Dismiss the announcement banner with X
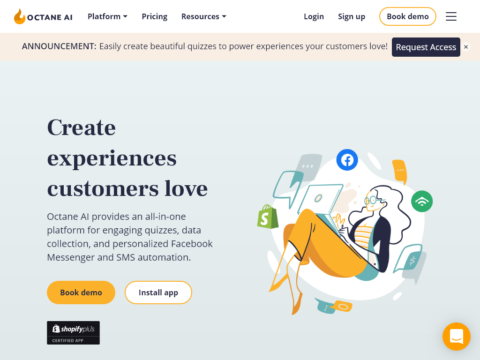The height and width of the screenshot is (360, 480). click(466, 47)
